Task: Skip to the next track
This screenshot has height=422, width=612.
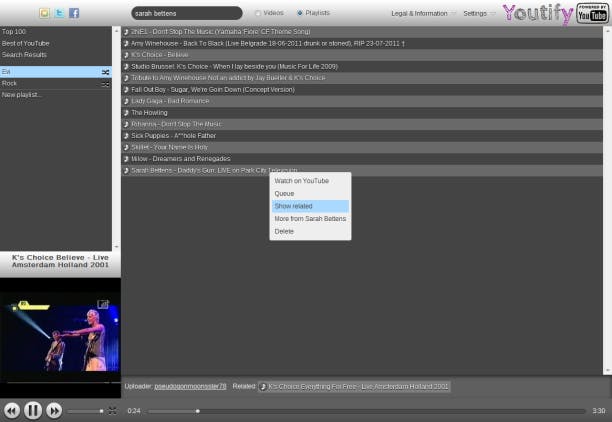Action: click(54, 411)
